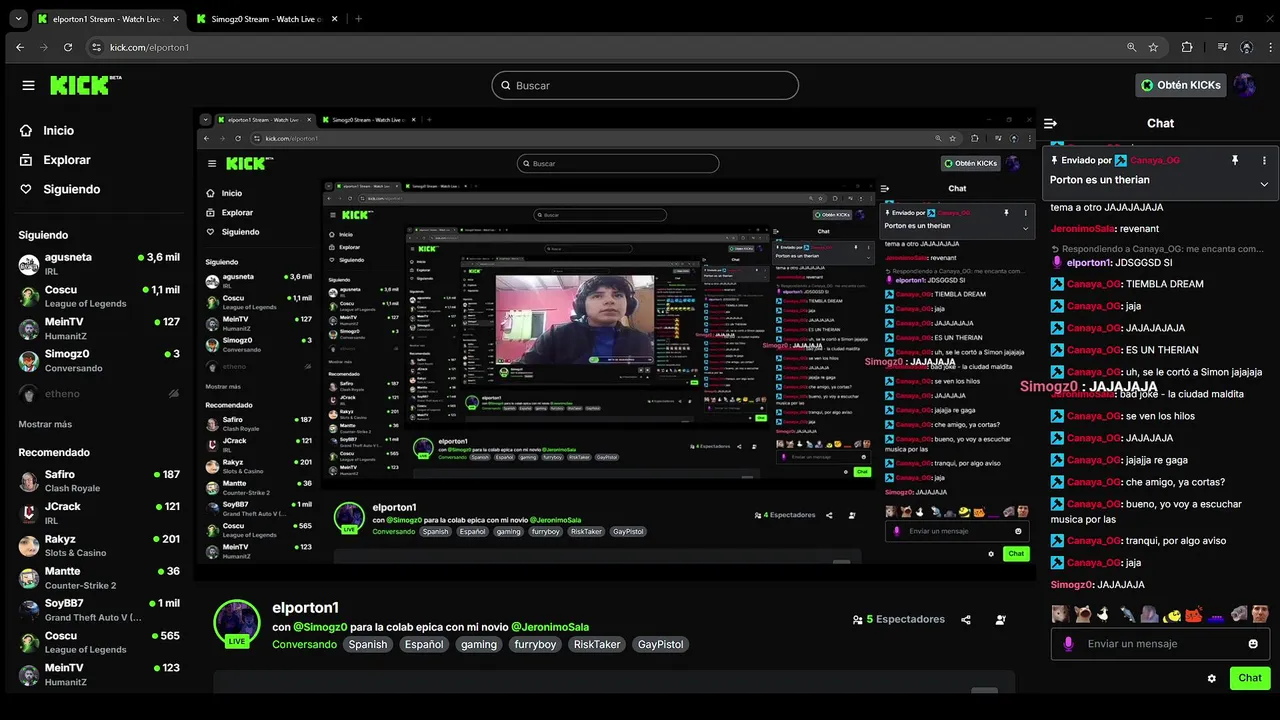This screenshot has height=720, width=1280.
Task: Open the Kick user avatar menu
Action: (1244, 85)
